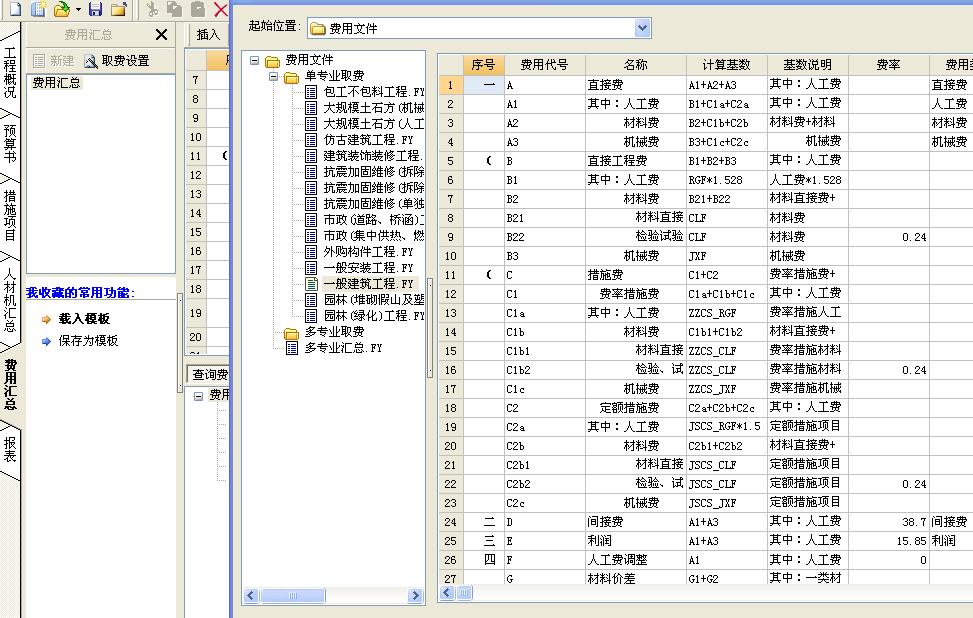Select the 费用汇总 item in the left list
The image size is (973, 618).
pyautogui.click(x=56, y=83)
